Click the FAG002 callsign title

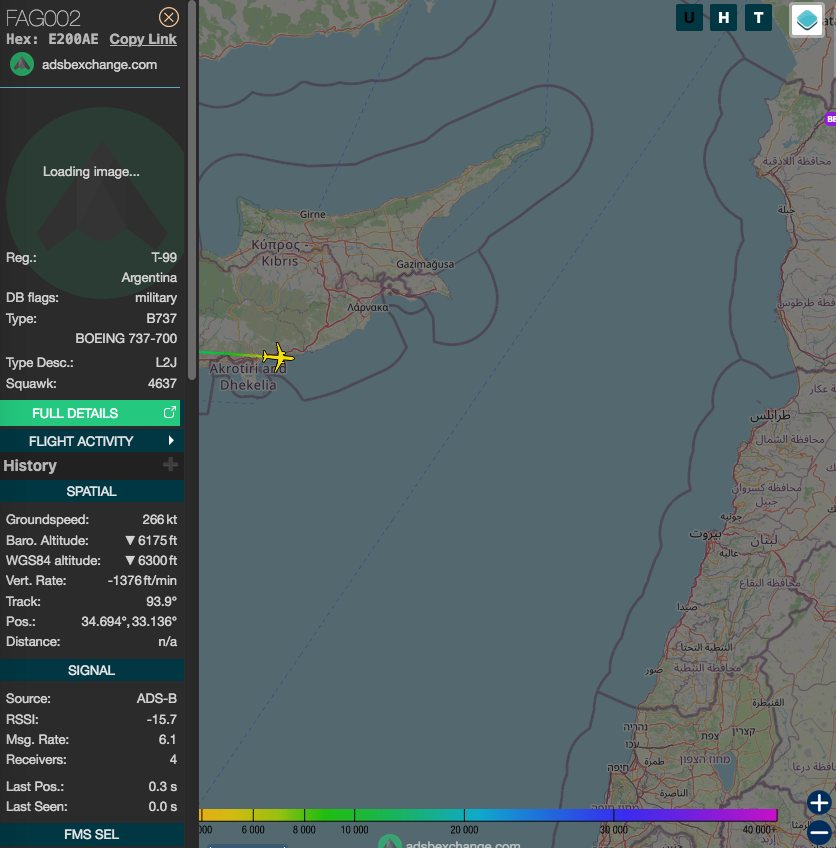(43, 18)
